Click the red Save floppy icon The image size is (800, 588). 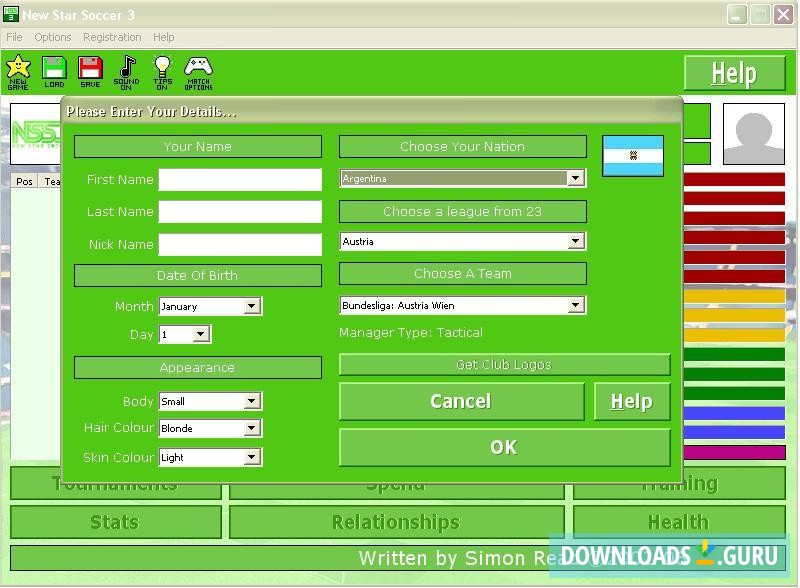coord(90,72)
